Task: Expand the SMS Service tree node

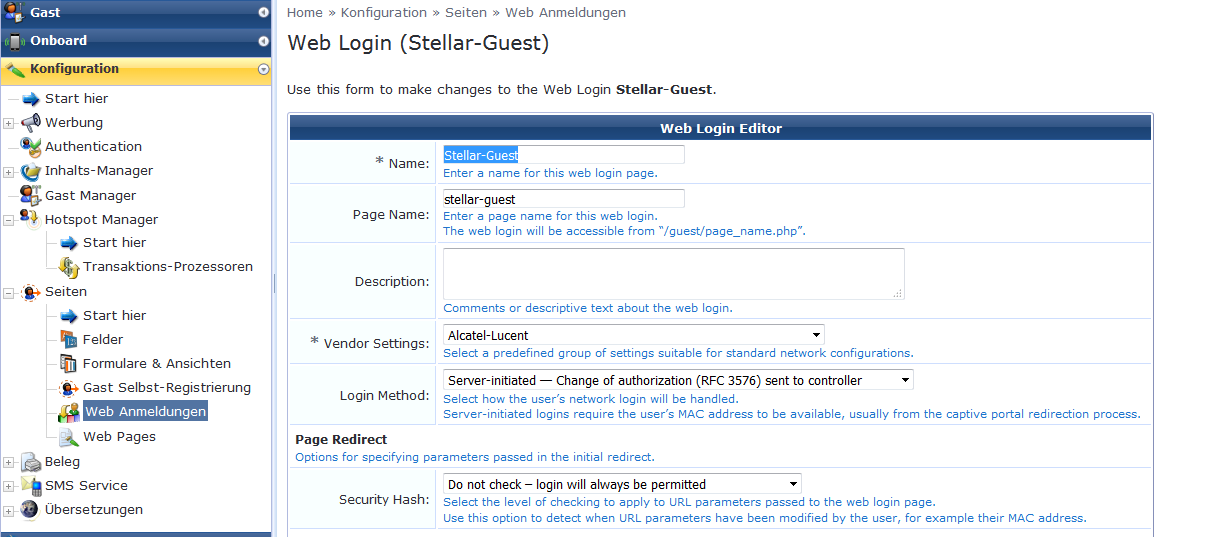Action: pyautogui.click(x=9, y=486)
